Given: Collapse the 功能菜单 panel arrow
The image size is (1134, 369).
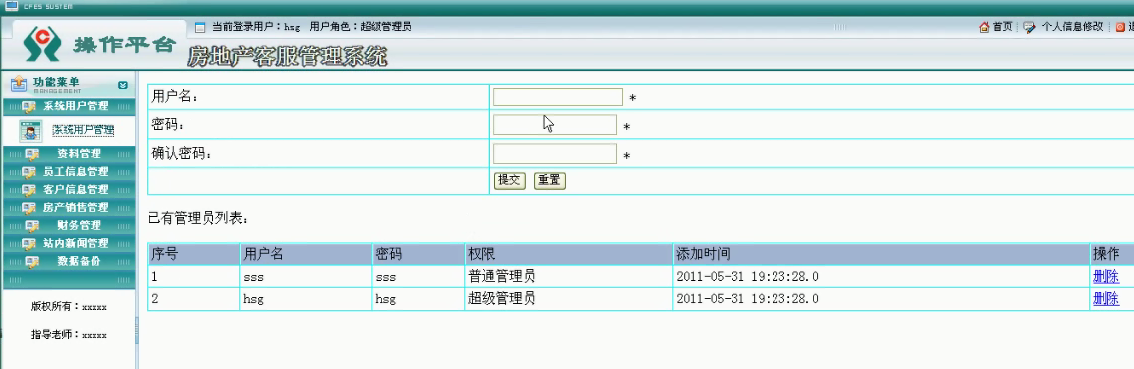Looking at the screenshot, I should point(123,85).
